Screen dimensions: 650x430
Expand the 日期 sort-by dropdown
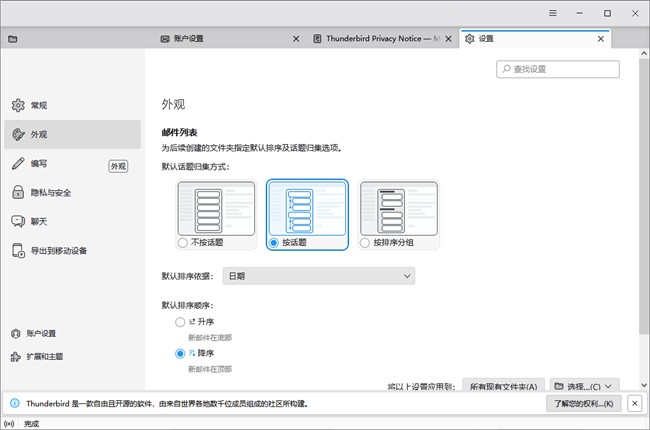coord(318,275)
